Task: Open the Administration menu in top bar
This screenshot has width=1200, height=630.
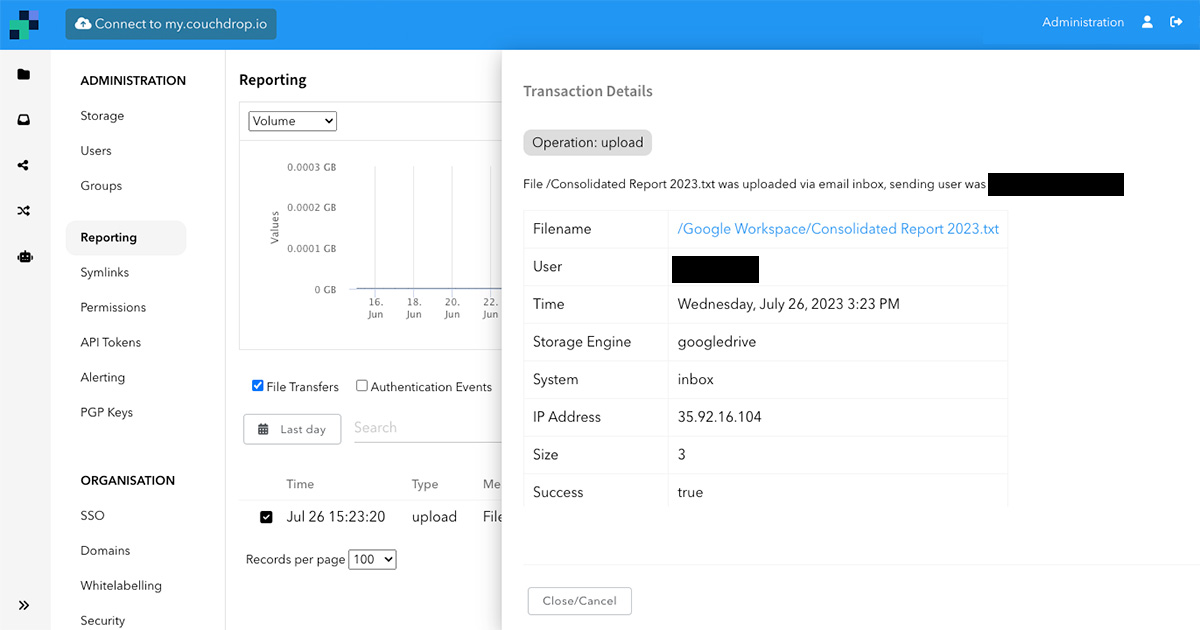Action: pyautogui.click(x=1083, y=21)
